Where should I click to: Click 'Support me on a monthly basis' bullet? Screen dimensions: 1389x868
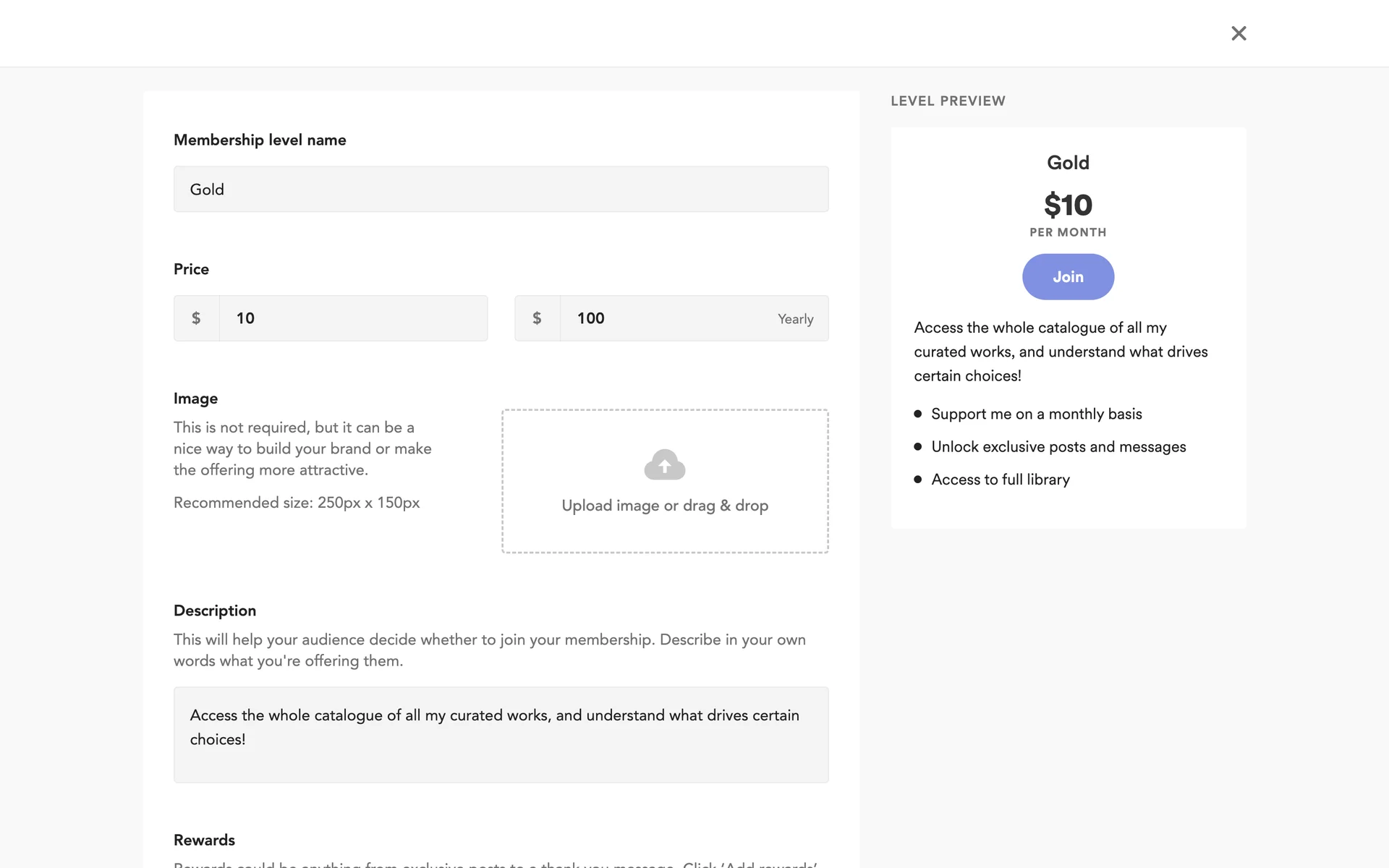coord(1036,414)
